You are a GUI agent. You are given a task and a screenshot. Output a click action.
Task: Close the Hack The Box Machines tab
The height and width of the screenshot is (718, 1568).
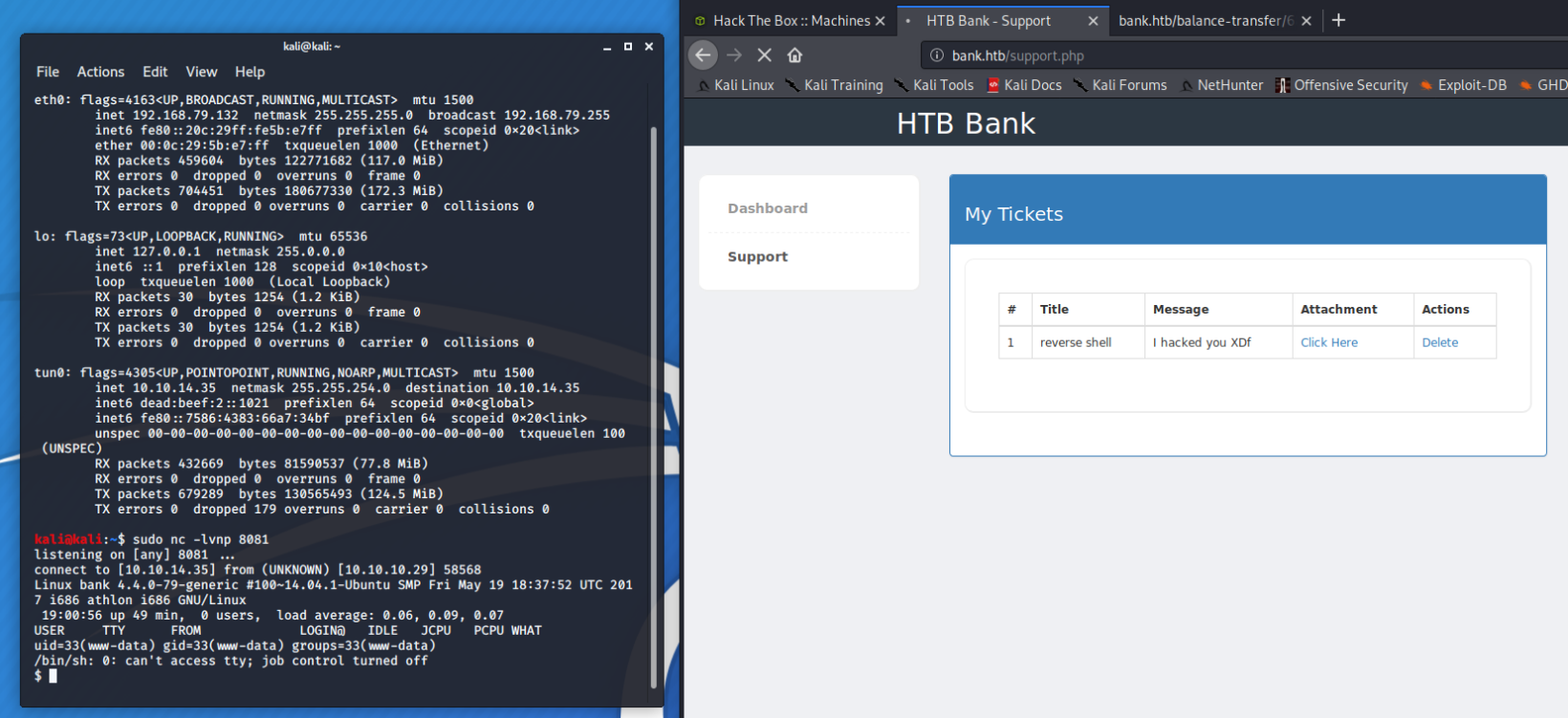(x=880, y=21)
